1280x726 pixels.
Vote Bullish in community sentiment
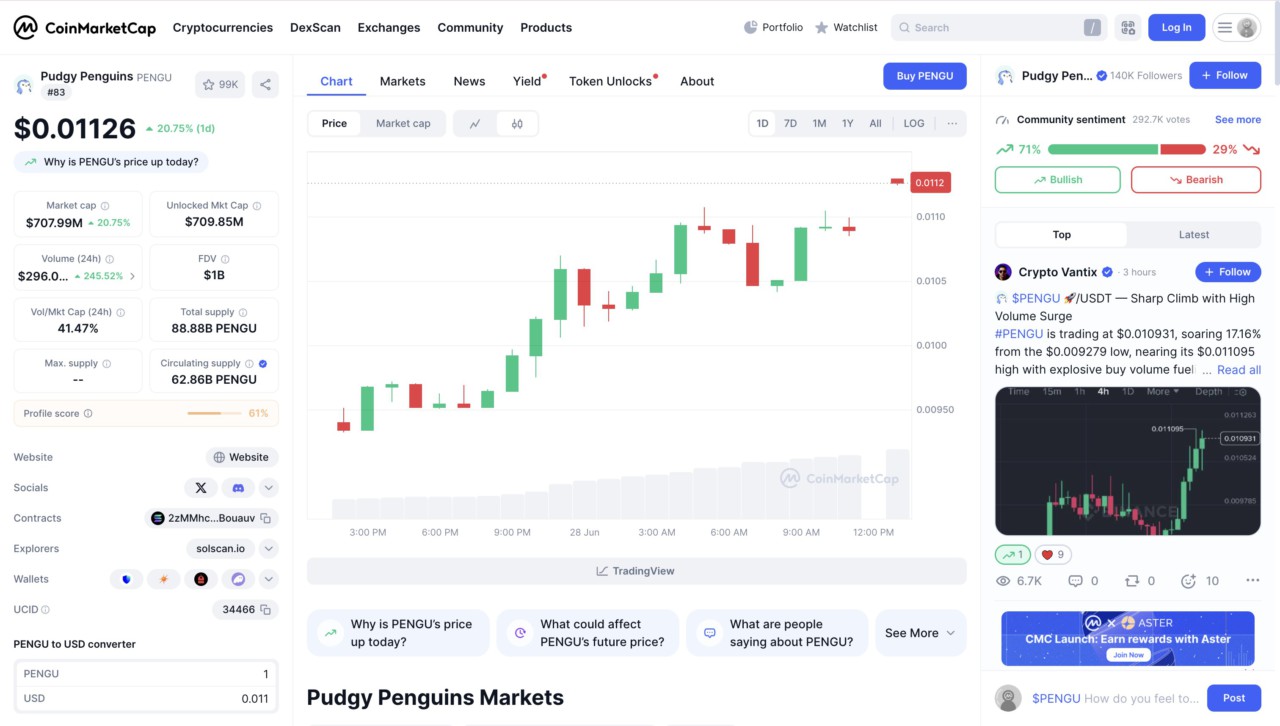pos(1057,179)
